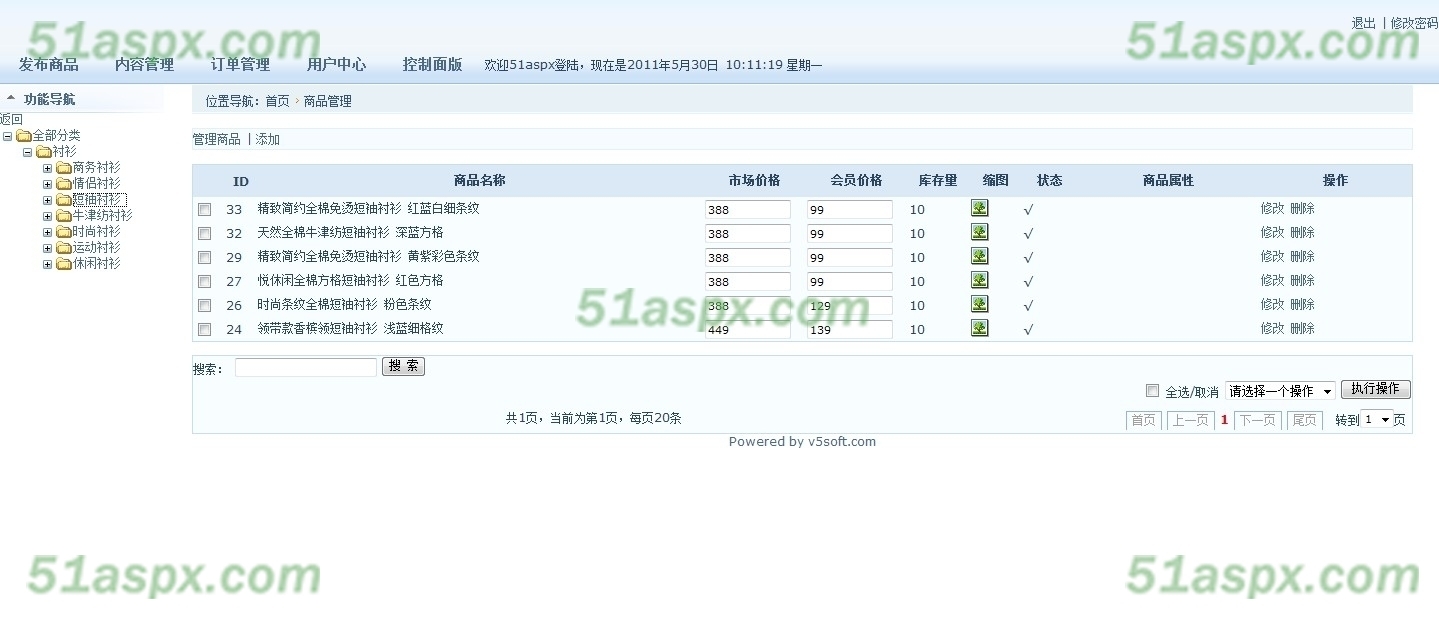1439x619 pixels.
Task: Open the 订单管理 menu
Action: tap(240, 65)
